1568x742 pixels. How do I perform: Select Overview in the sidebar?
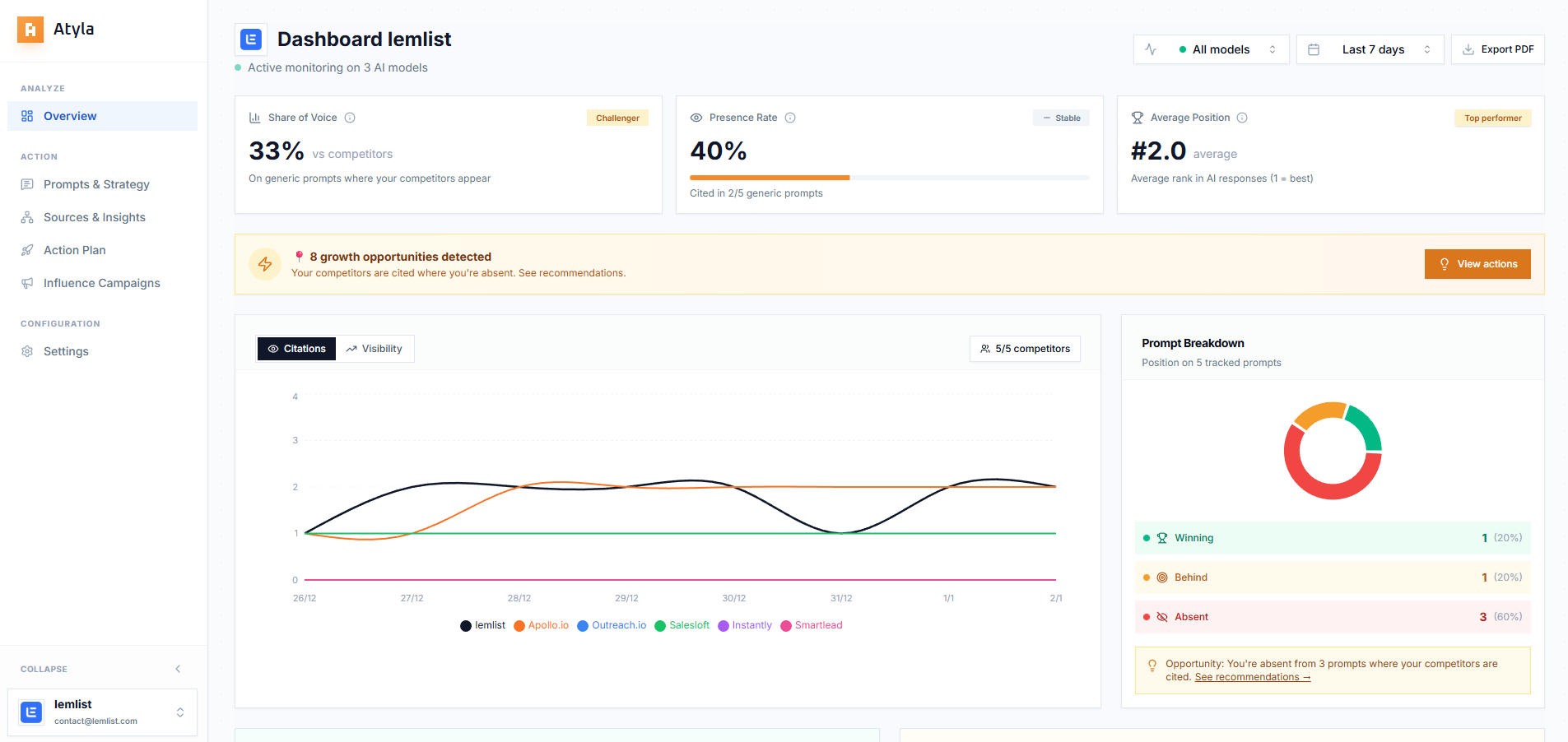(x=69, y=116)
